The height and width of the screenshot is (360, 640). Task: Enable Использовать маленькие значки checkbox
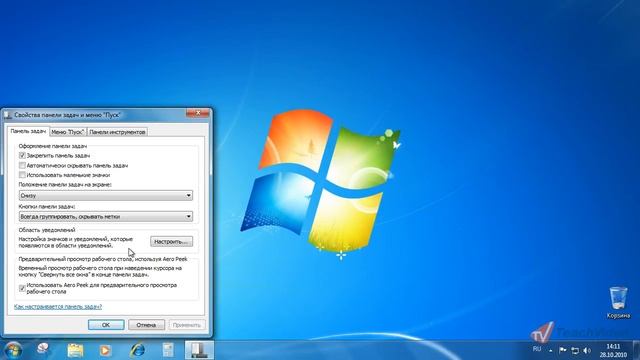click(x=22, y=175)
